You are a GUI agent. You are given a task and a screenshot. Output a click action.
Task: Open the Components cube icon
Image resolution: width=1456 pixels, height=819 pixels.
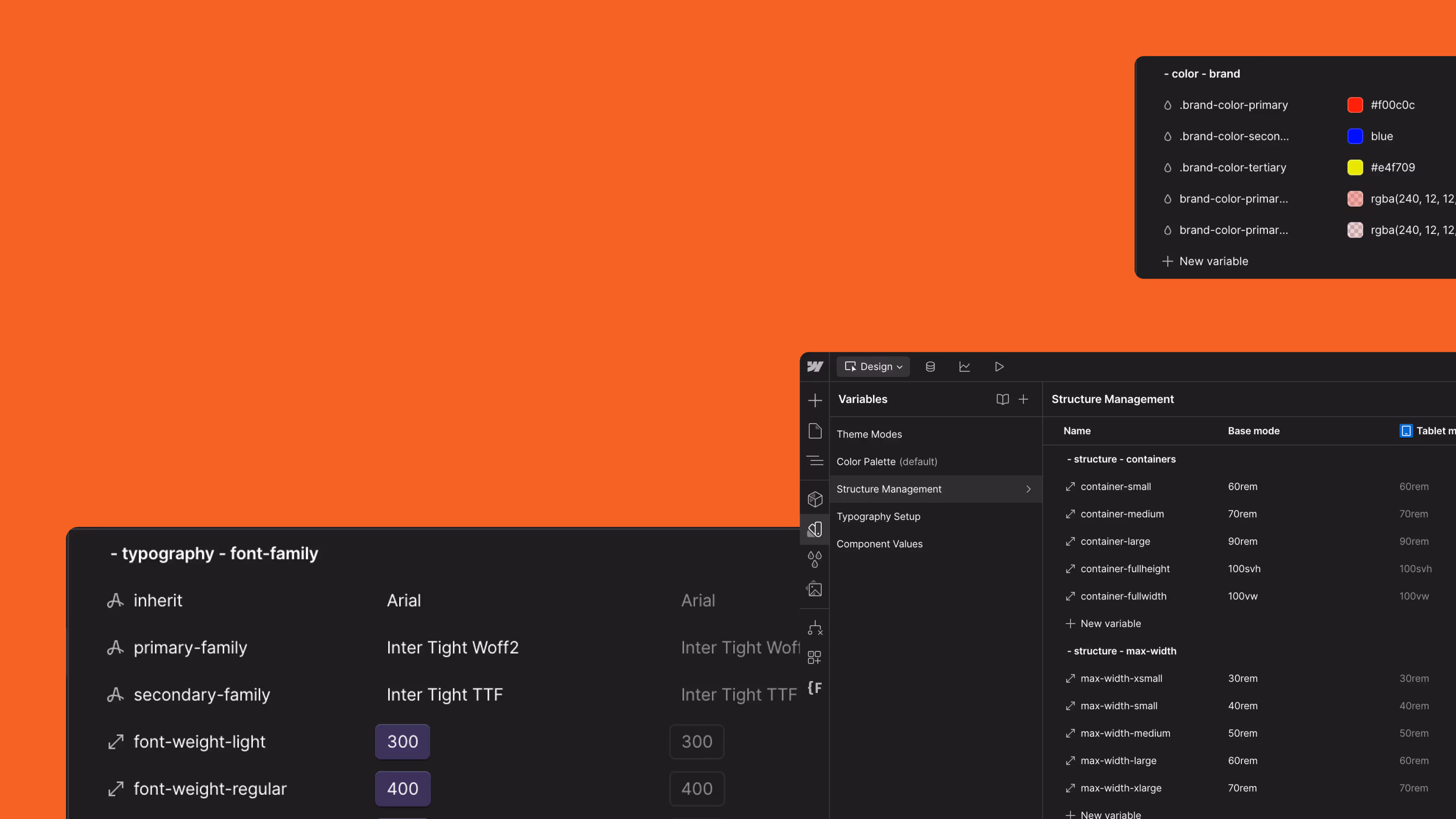click(814, 499)
